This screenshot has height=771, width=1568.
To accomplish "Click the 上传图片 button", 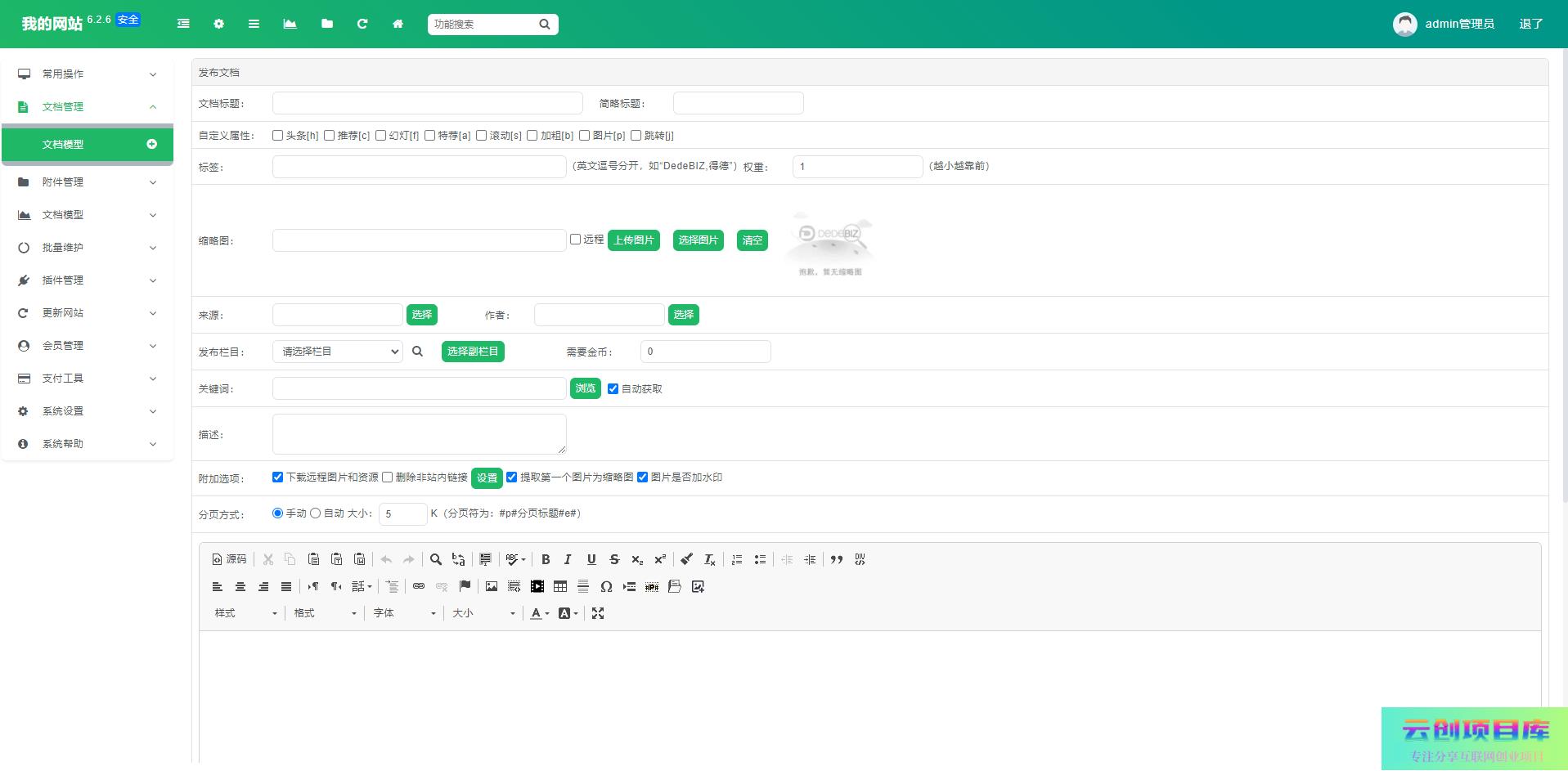I will (x=634, y=240).
